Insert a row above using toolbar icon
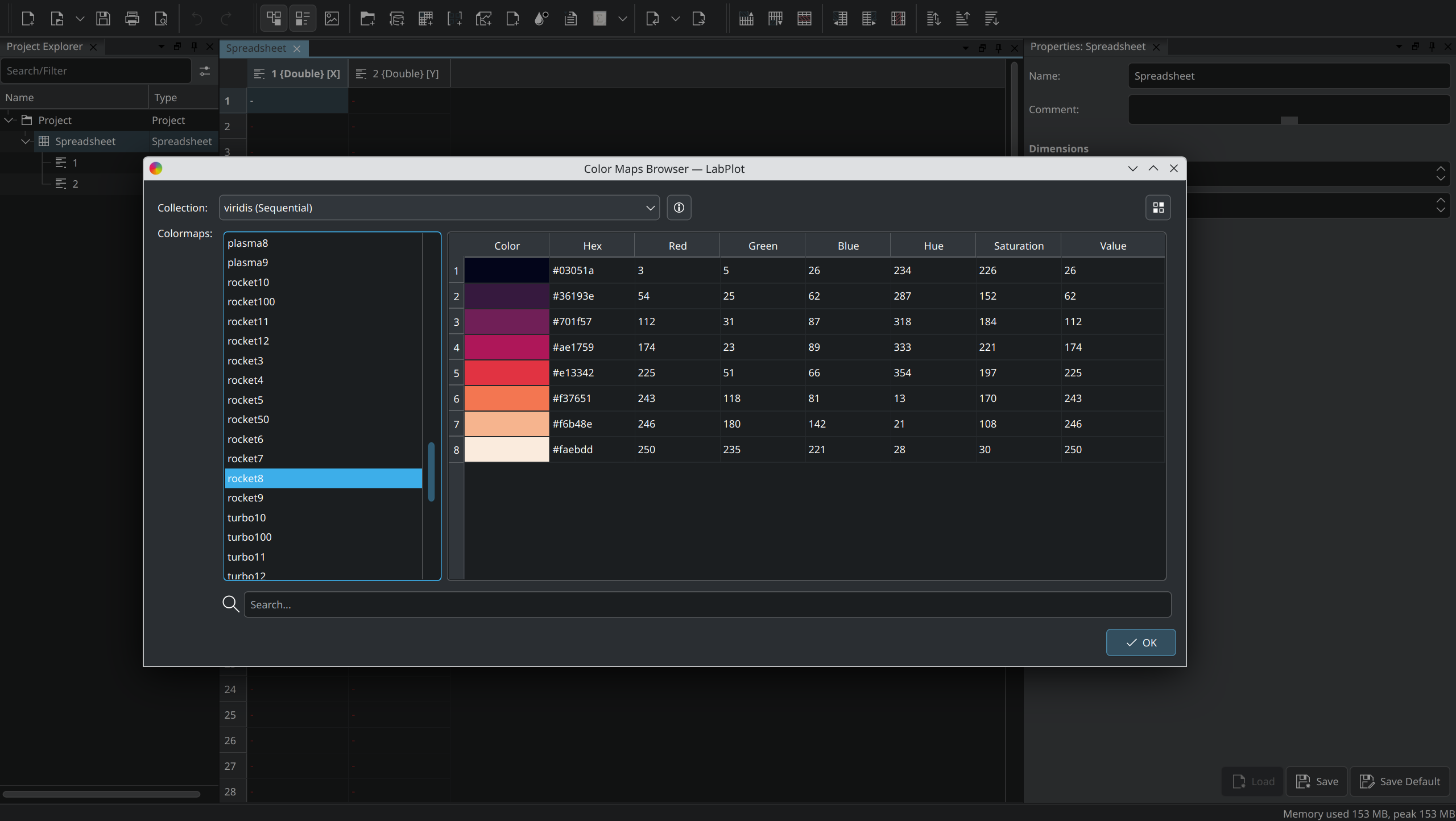This screenshot has height=821, width=1456. (746, 18)
